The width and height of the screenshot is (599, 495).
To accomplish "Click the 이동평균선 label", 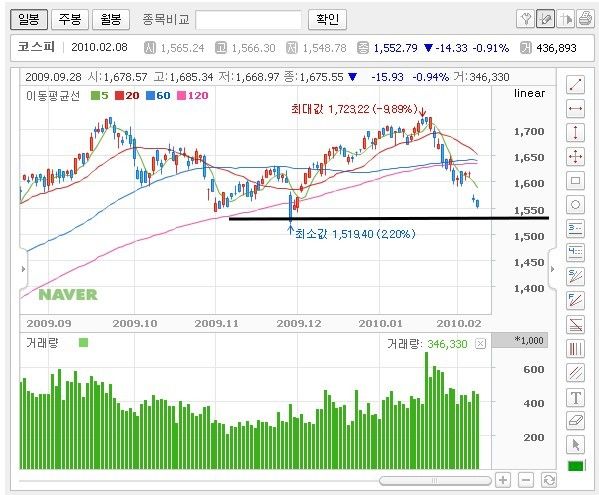I will click(x=53, y=95).
